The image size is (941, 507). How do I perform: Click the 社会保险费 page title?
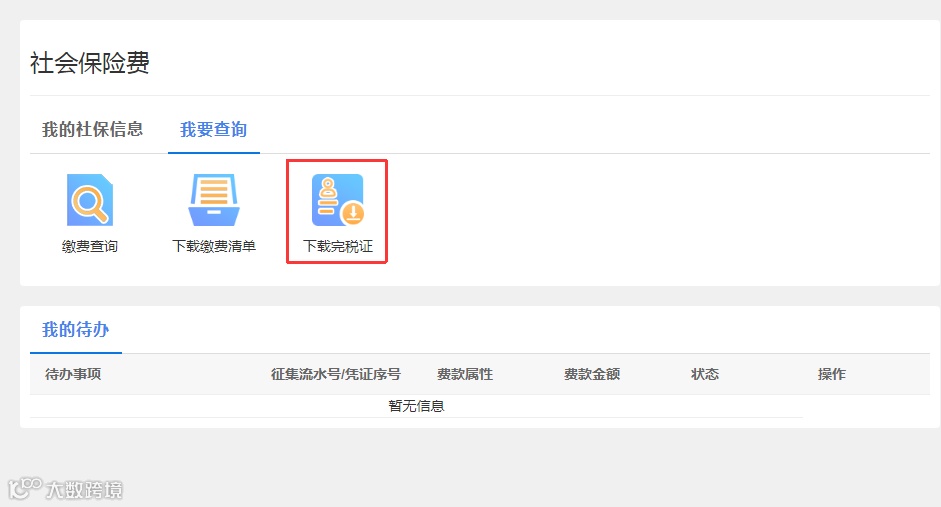tap(90, 62)
